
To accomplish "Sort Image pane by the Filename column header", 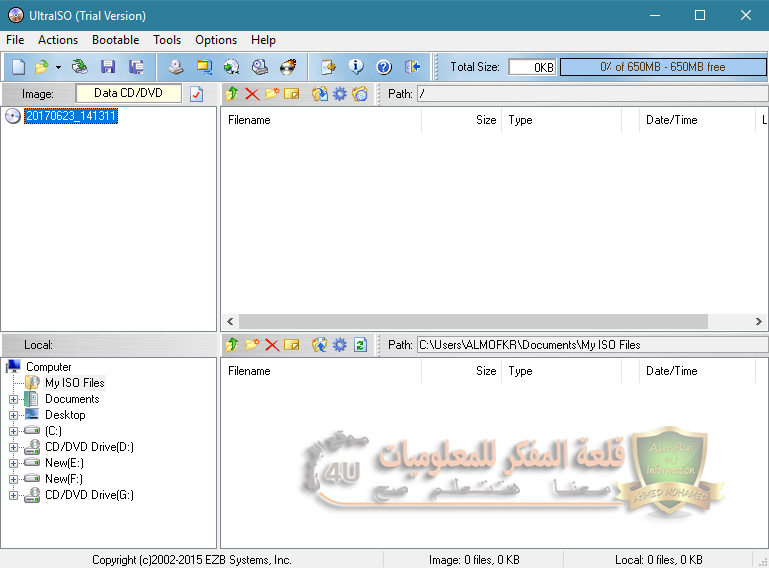I will pyautogui.click(x=321, y=120).
